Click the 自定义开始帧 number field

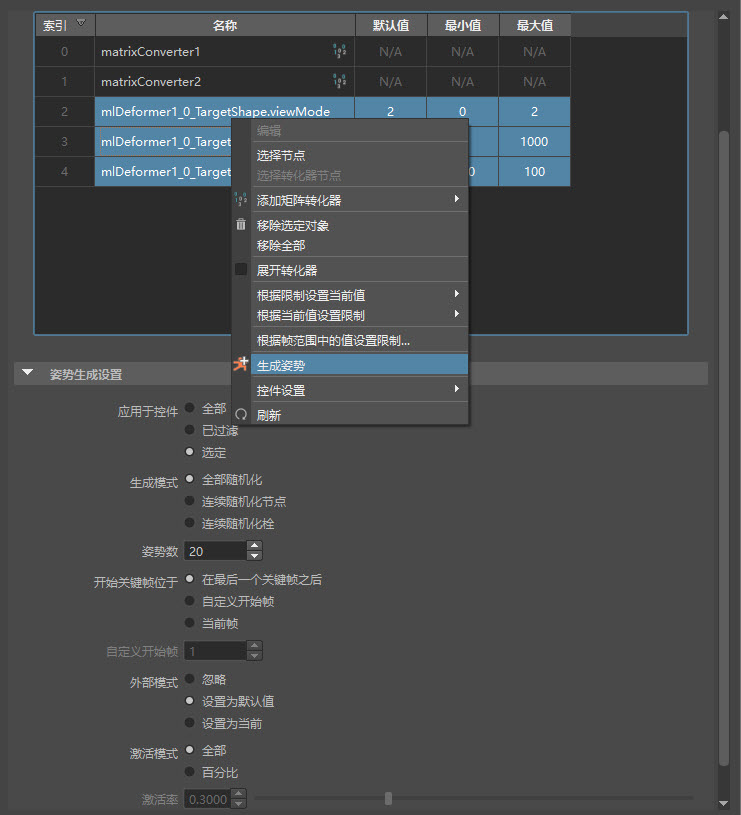point(215,651)
